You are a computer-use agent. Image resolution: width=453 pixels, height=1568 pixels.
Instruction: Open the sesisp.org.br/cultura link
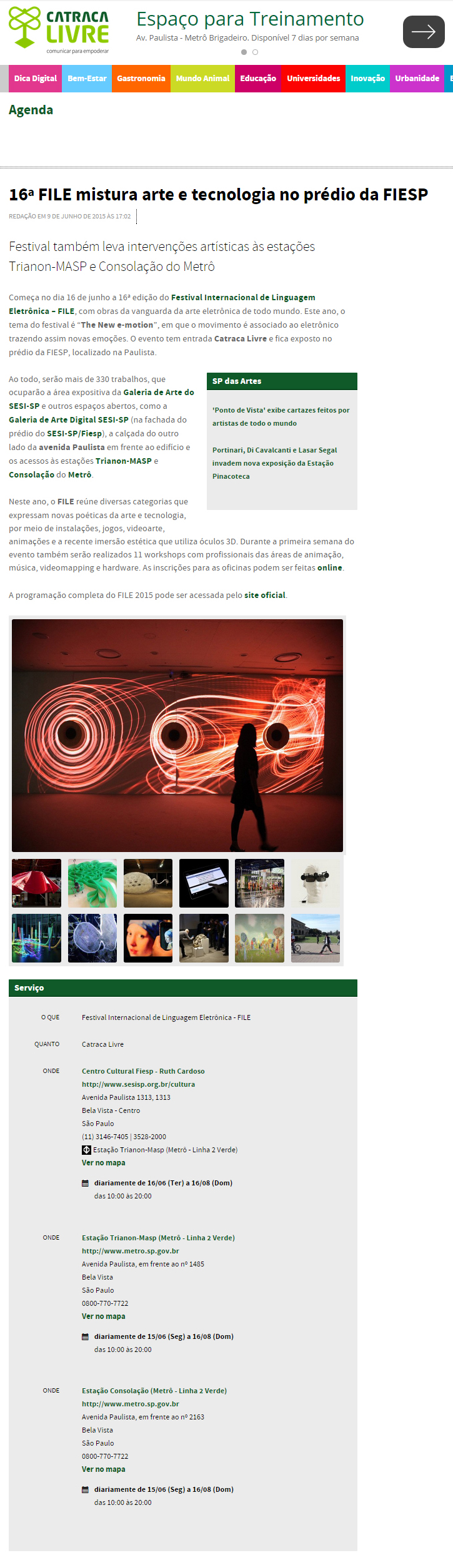pos(138,1084)
